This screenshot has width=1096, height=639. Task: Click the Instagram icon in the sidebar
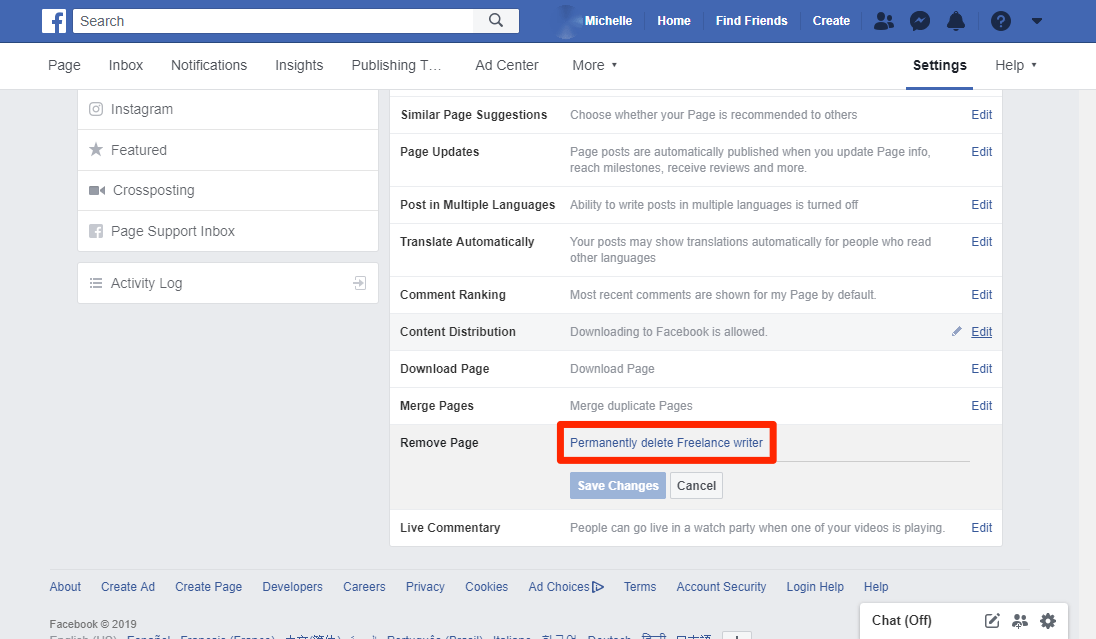[x=96, y=109]
